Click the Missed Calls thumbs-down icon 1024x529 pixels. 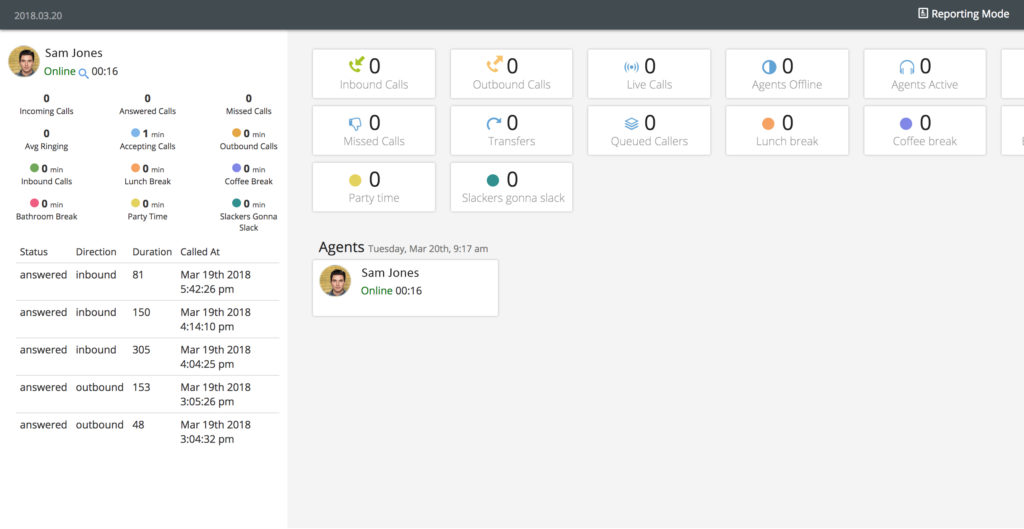pos(355,124)
